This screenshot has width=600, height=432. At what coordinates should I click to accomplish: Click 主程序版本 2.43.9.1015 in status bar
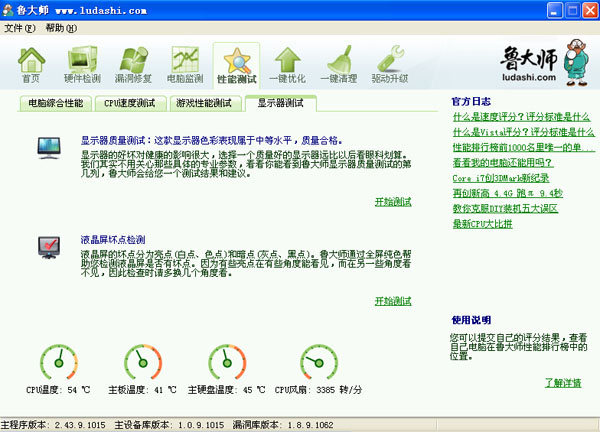(x=53, y=425)
